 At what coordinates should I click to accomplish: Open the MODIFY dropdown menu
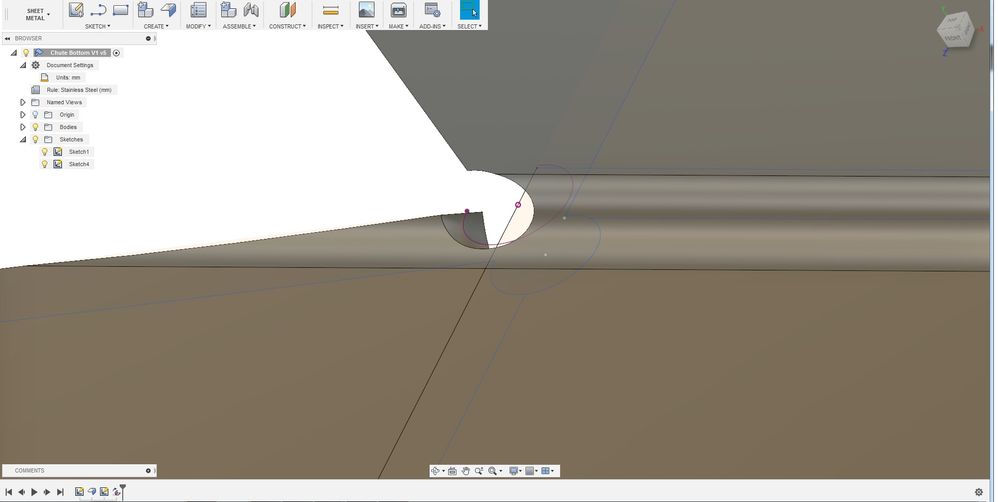[198, 26]
